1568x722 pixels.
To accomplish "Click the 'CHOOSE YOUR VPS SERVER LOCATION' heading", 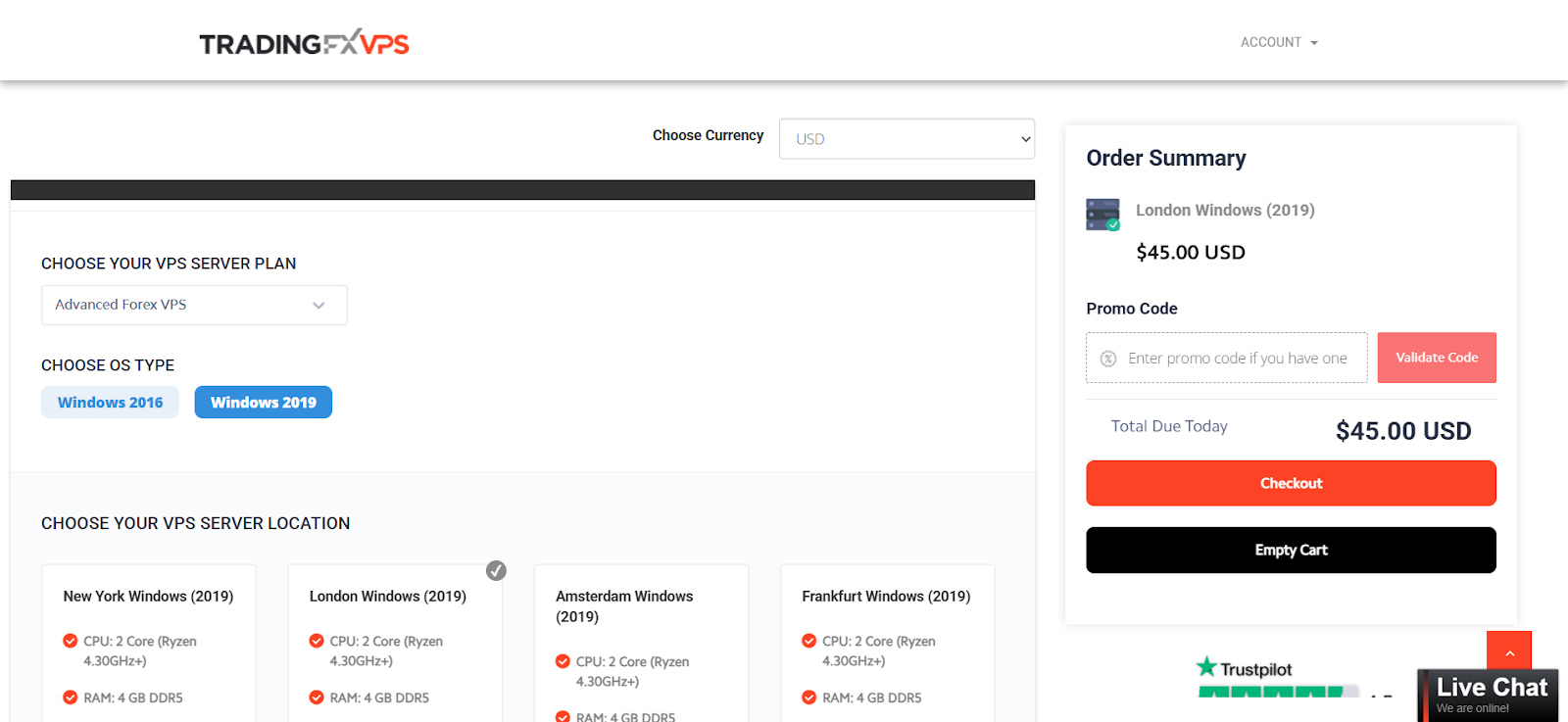I will (x=196, y=523).
